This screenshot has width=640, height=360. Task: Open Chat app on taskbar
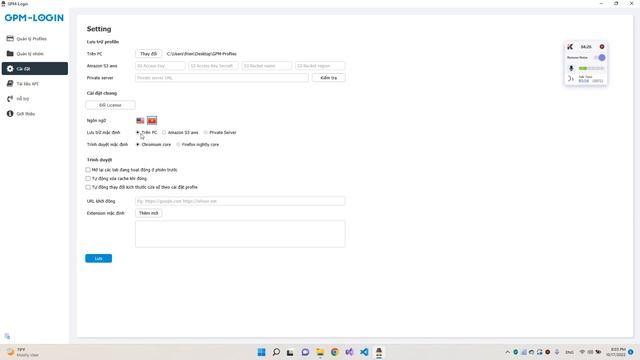pyautogui.click(x=305, y=352)
